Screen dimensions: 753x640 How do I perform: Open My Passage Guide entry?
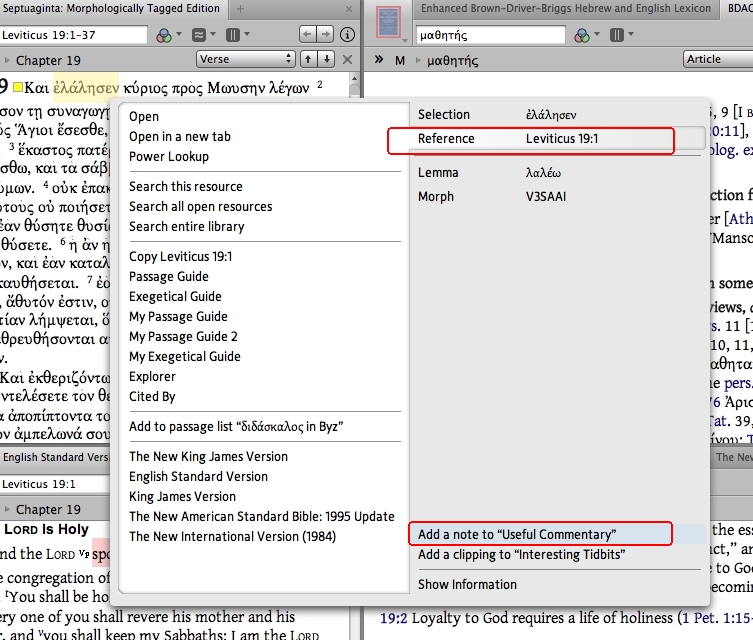coord(178,317)
